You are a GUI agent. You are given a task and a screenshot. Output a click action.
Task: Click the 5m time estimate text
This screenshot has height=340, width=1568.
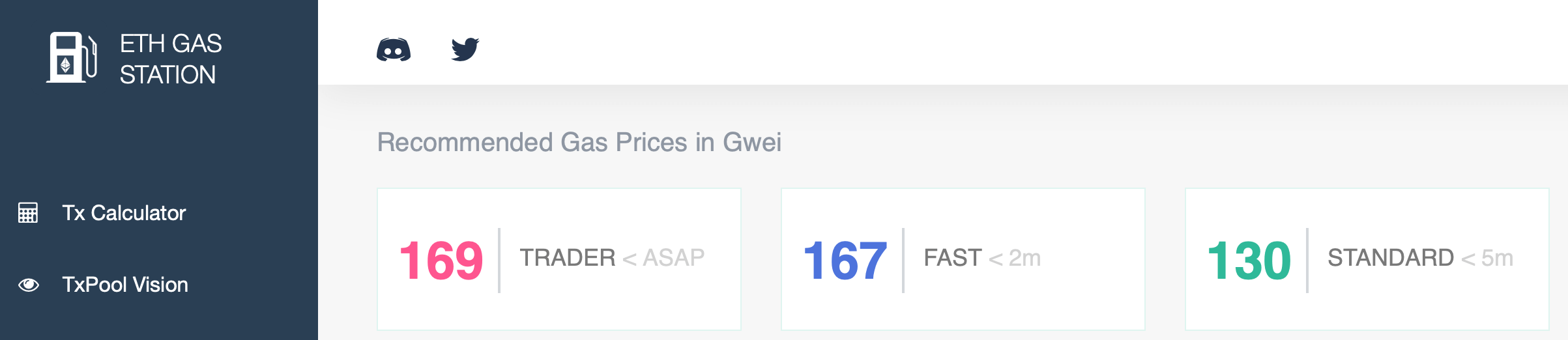(x=1497, y=258)
